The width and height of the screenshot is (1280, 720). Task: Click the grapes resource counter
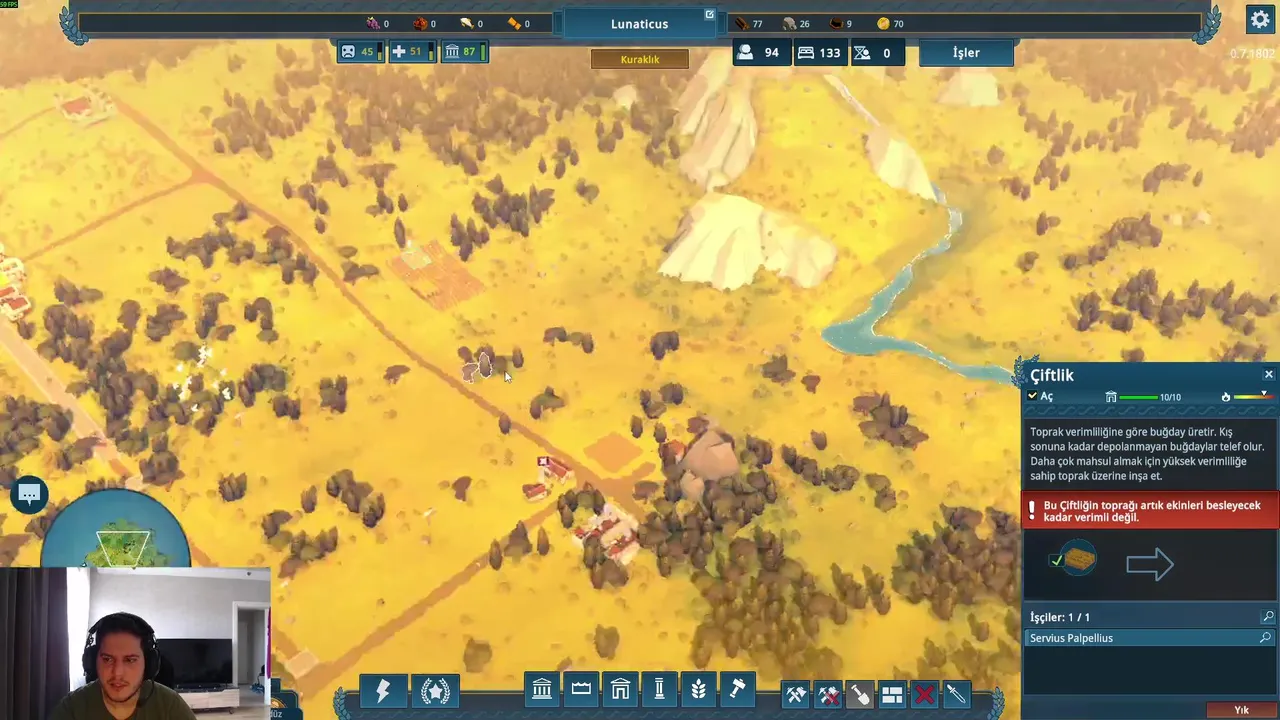378,23
